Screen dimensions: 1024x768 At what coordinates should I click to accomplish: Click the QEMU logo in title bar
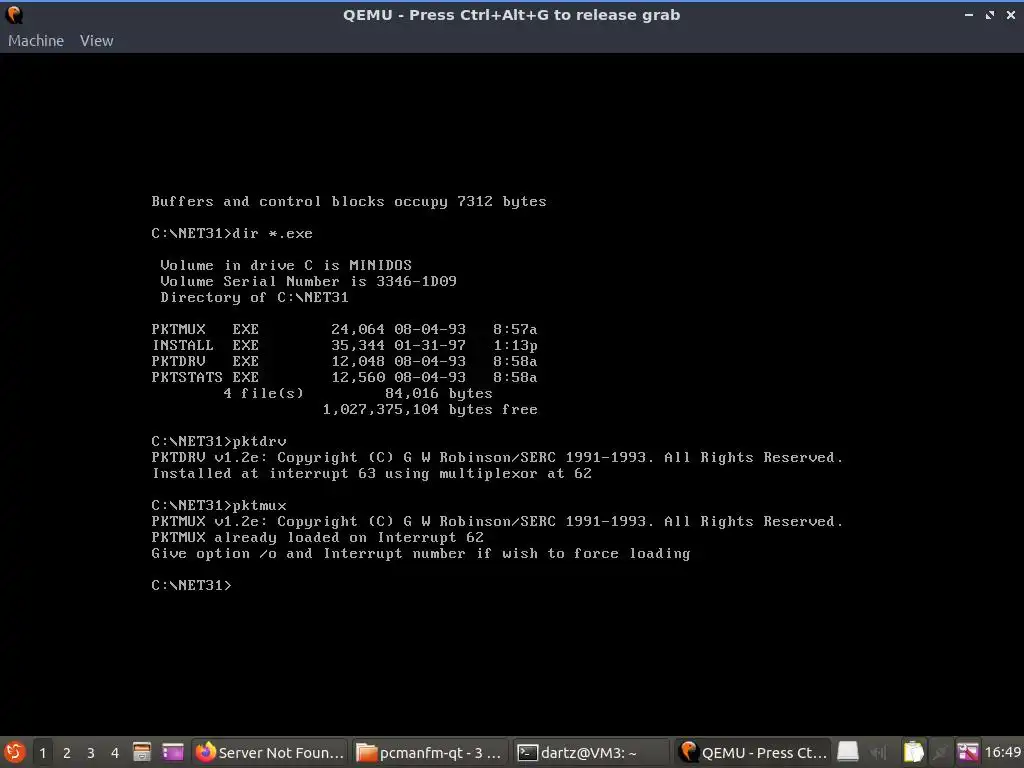[x=14, y=14]
